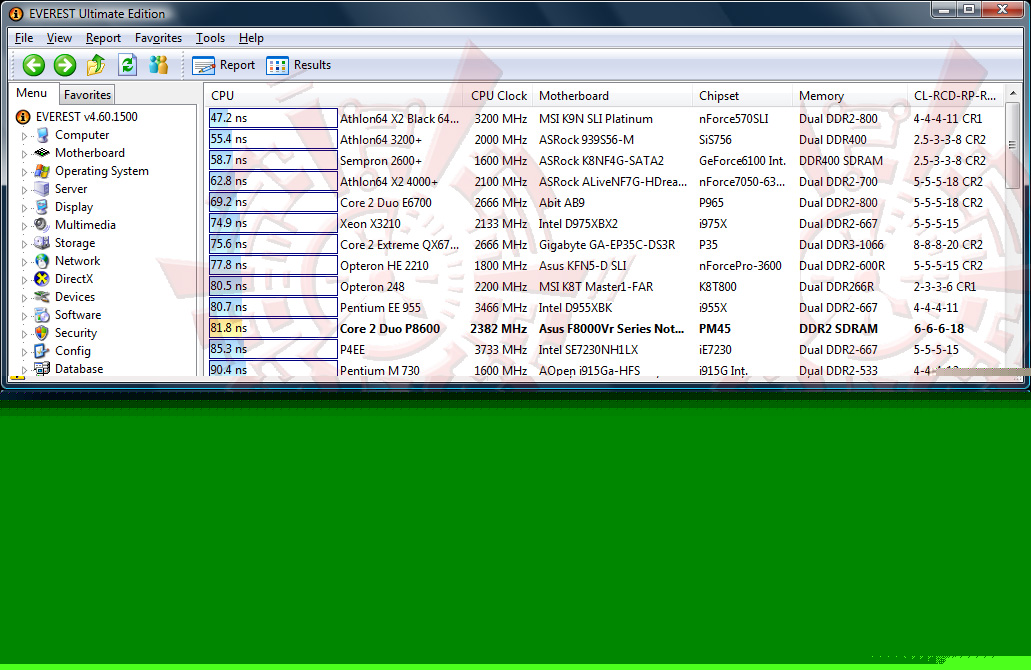The height and width of the screenshot is (670, 1031).
Task: Click the GeForce6100 Int. chipset cell
Action: (x=742, y=160)
